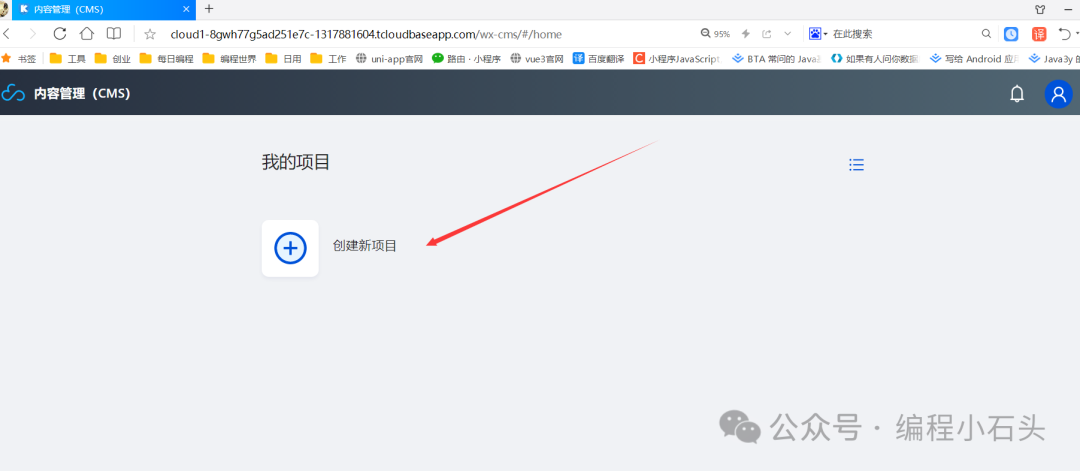Image resolution: width=1080 pixels, height=471 pixels.
Task: Expand the address bar dropdown chevron
Action: click(788, 34)
